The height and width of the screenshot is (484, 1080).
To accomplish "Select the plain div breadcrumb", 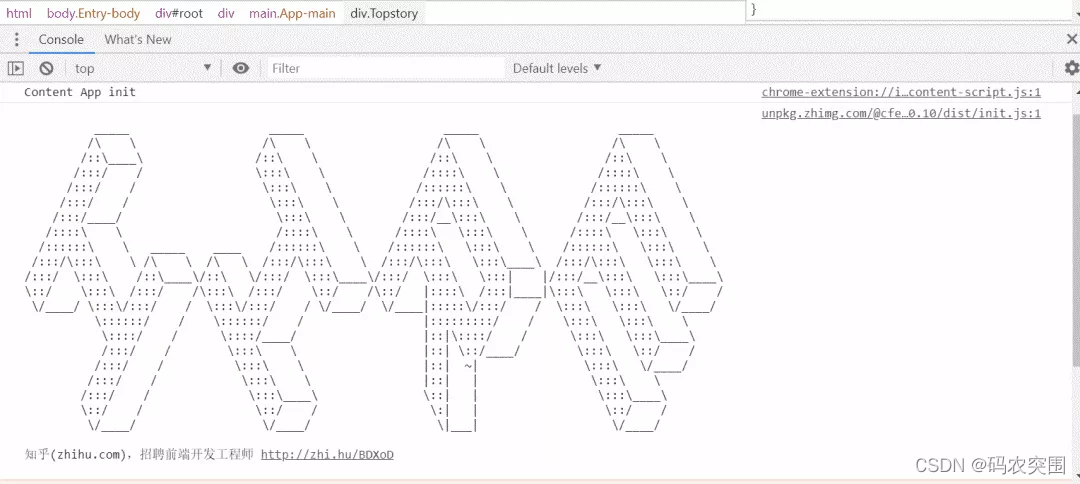I will 226,13.
